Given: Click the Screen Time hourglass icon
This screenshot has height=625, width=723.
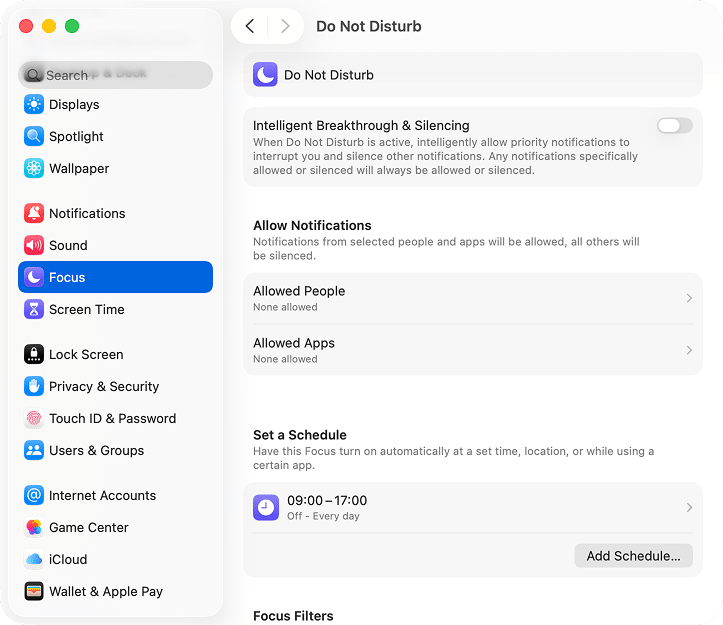Looking at the screenshot, I should pos(34,309).
